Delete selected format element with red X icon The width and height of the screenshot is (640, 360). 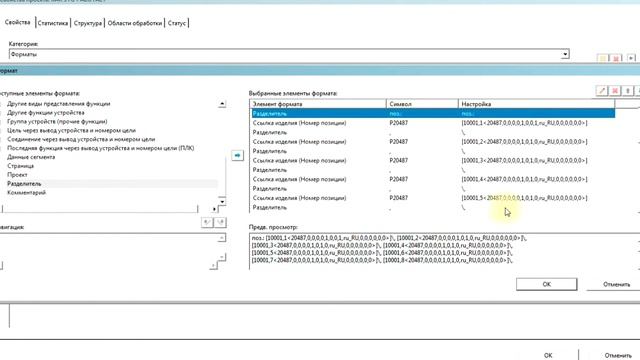pyautogui.click(x=615, y=90)
